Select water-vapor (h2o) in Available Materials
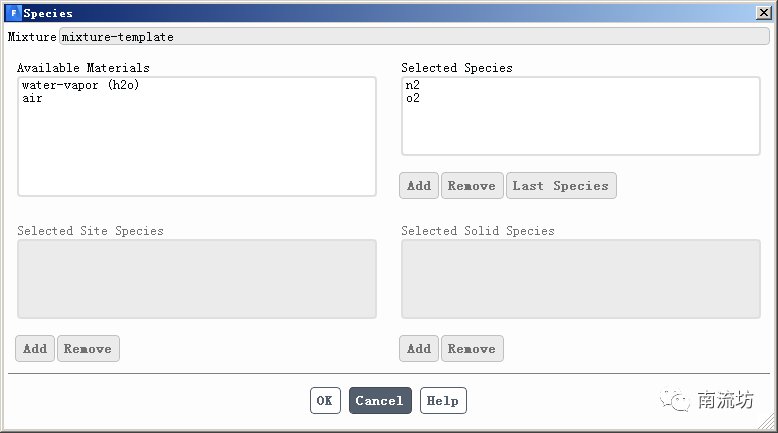 coord(80,85)
